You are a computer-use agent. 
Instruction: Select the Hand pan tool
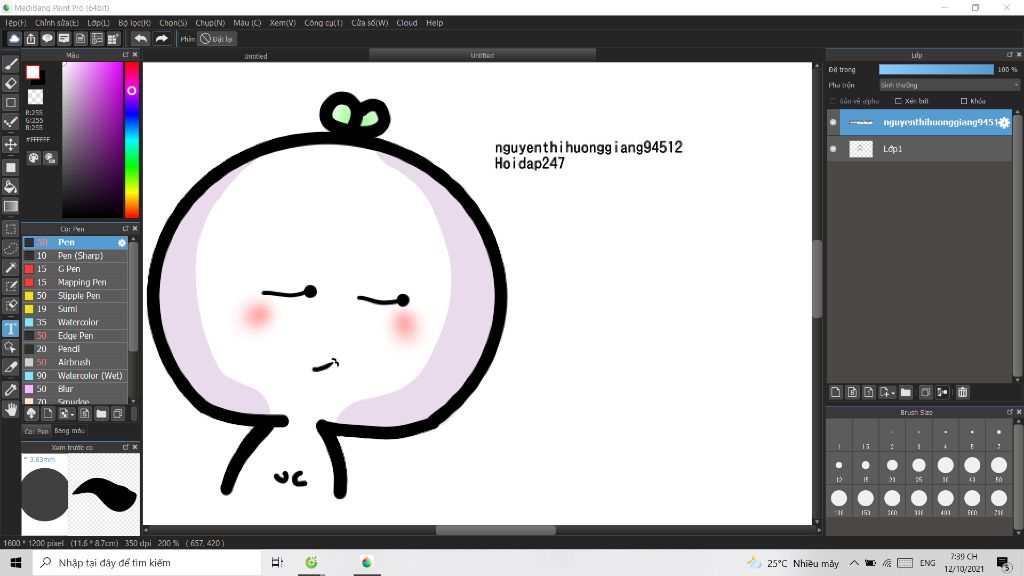click(x=10, y=409)
